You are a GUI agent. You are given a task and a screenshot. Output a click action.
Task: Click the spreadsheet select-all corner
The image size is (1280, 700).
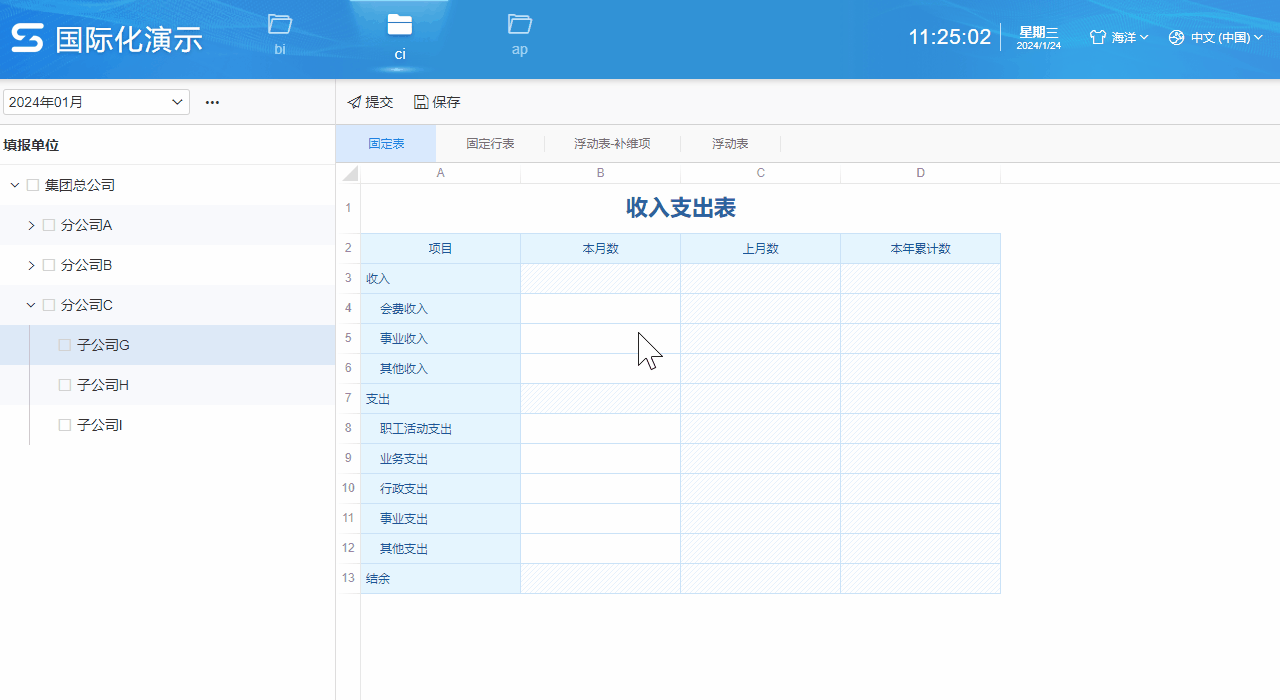click(349, 174)
